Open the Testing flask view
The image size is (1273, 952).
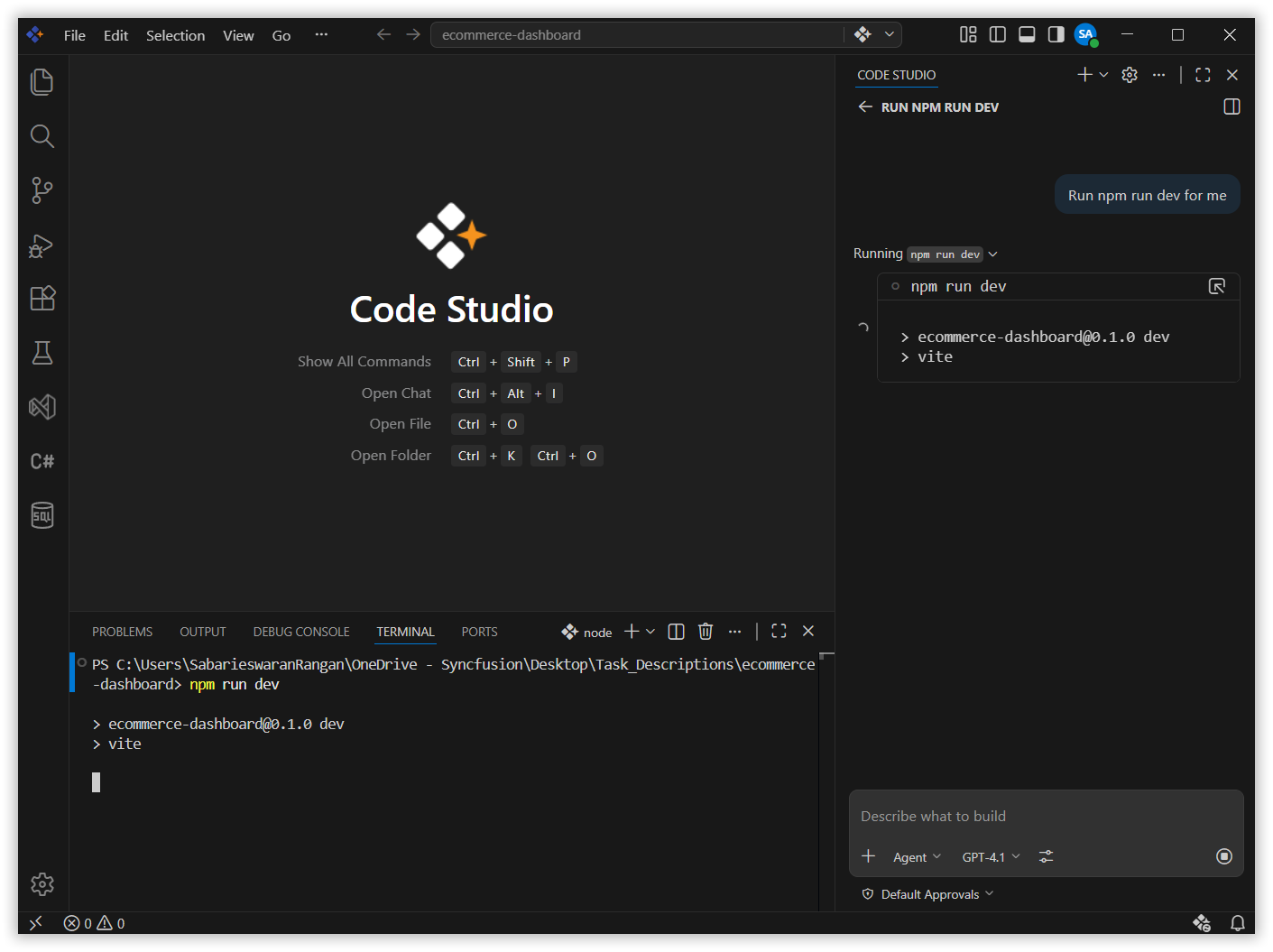42,353
